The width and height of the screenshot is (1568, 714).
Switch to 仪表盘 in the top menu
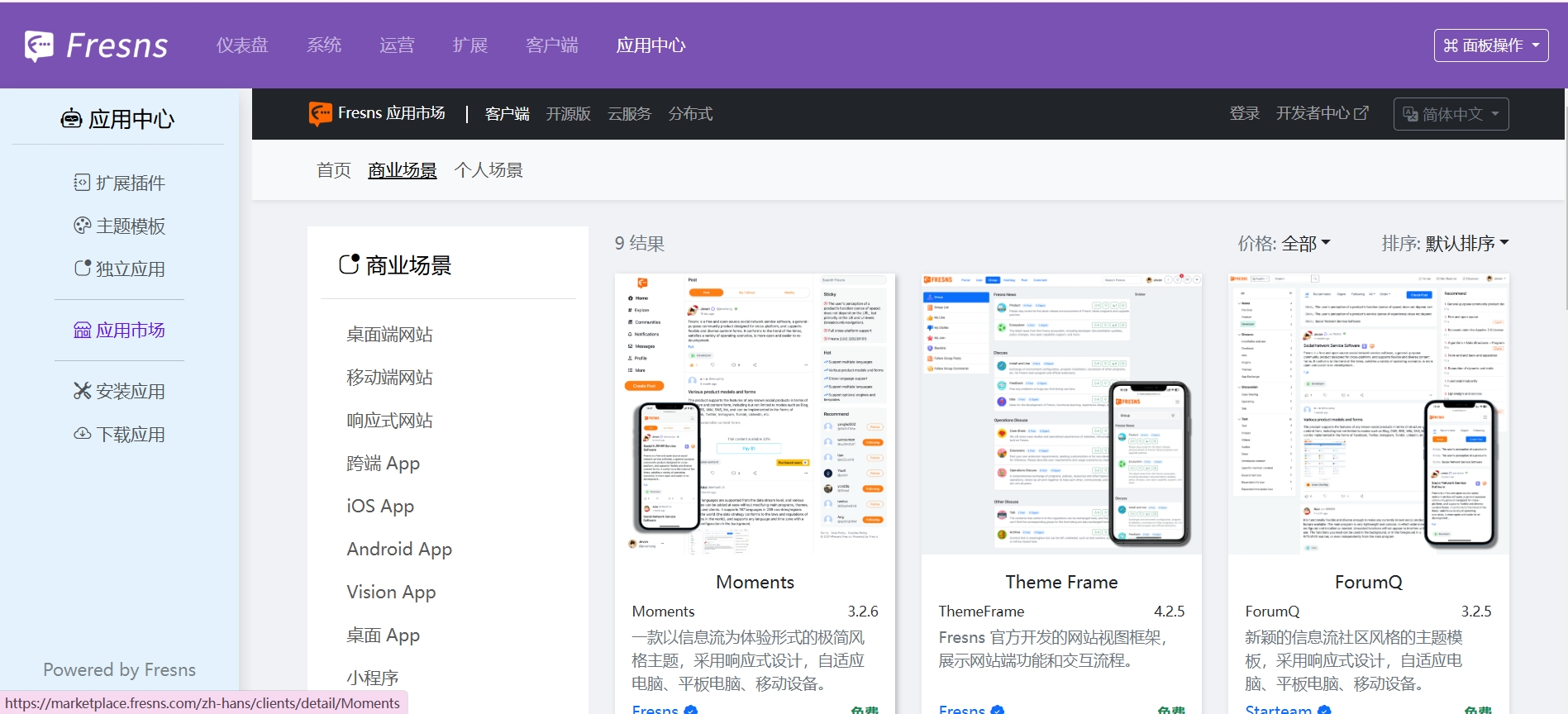pos(242,45)
